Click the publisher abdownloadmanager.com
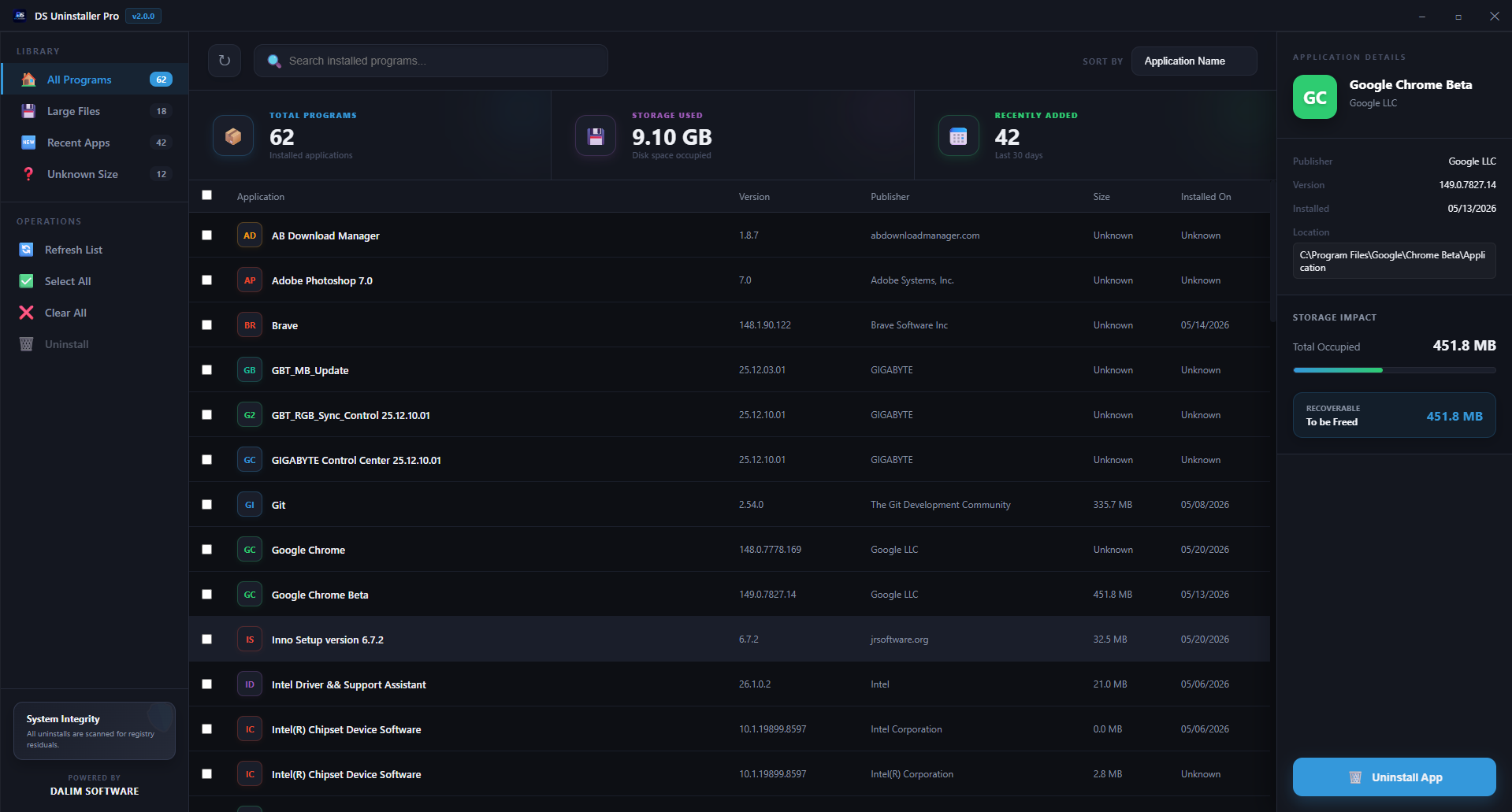1512x812 pixels. coord(925,235)
